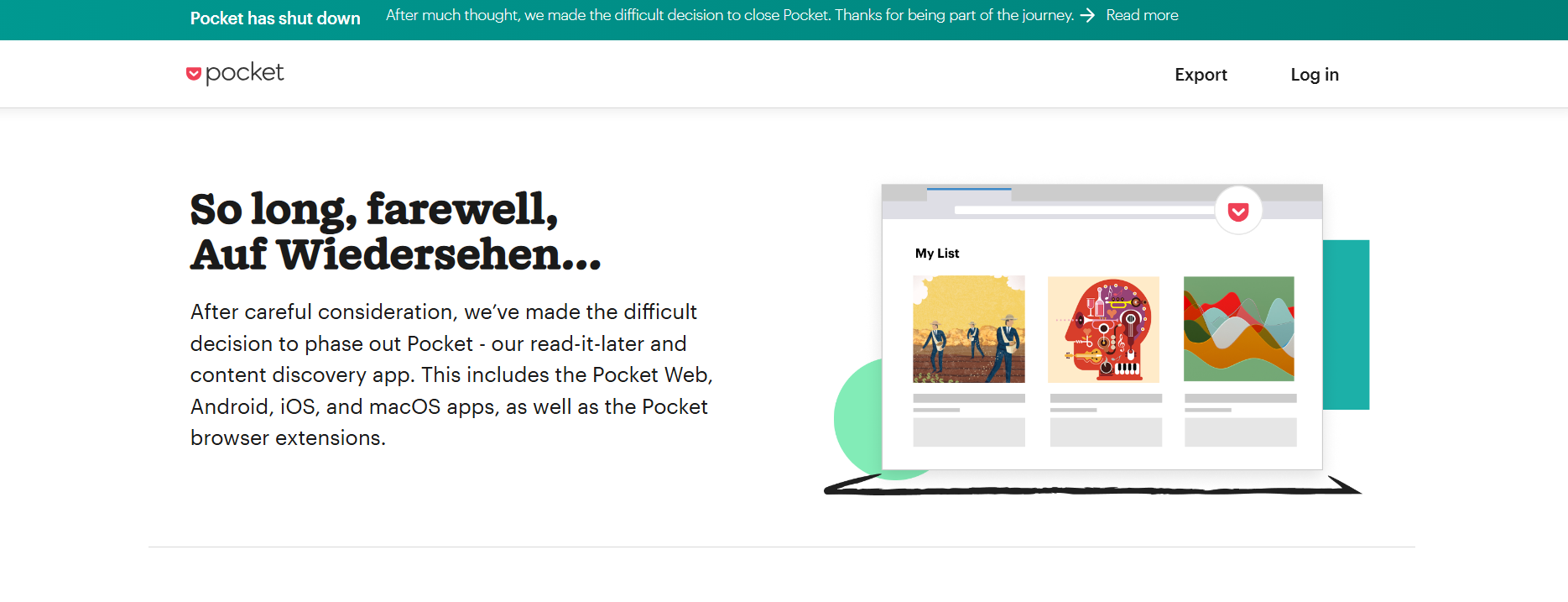The image size is (1568, 602).
Task: Click the green circle behind the browser mockup
Action: tap(858, 420)
